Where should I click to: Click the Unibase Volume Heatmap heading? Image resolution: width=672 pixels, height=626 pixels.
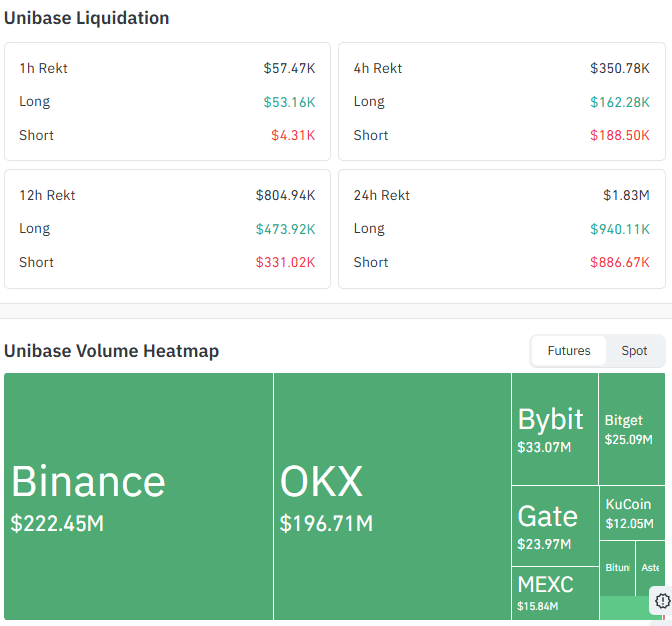point(111,351)
